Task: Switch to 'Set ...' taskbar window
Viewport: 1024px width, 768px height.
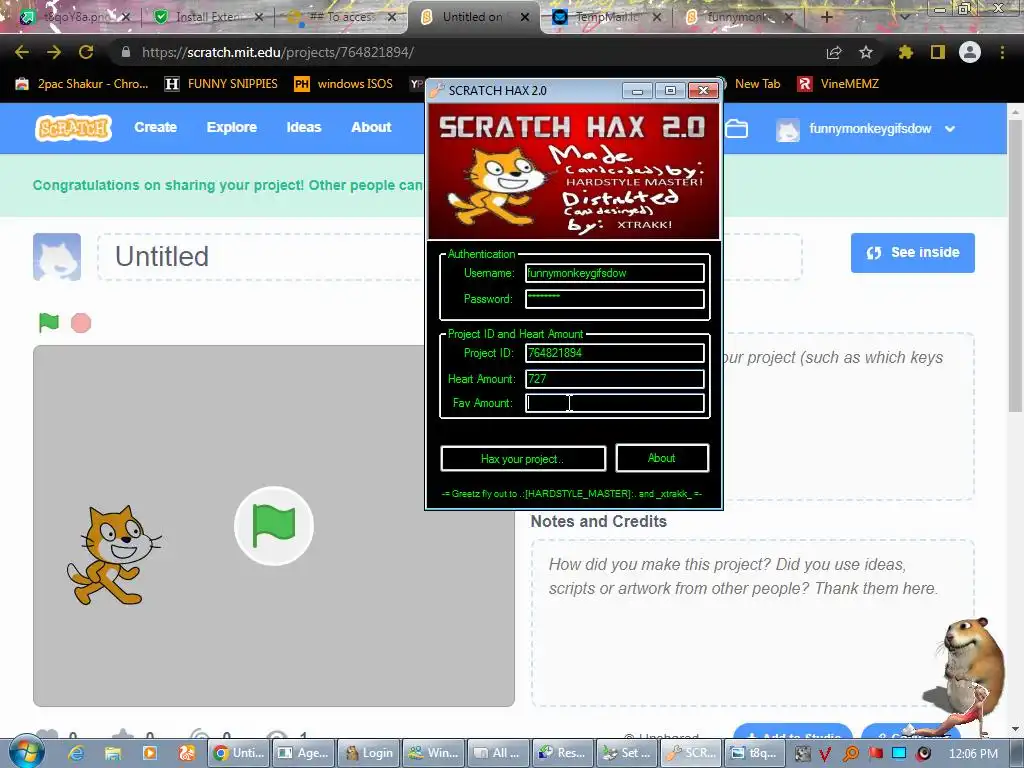Action: pos(628,753)
